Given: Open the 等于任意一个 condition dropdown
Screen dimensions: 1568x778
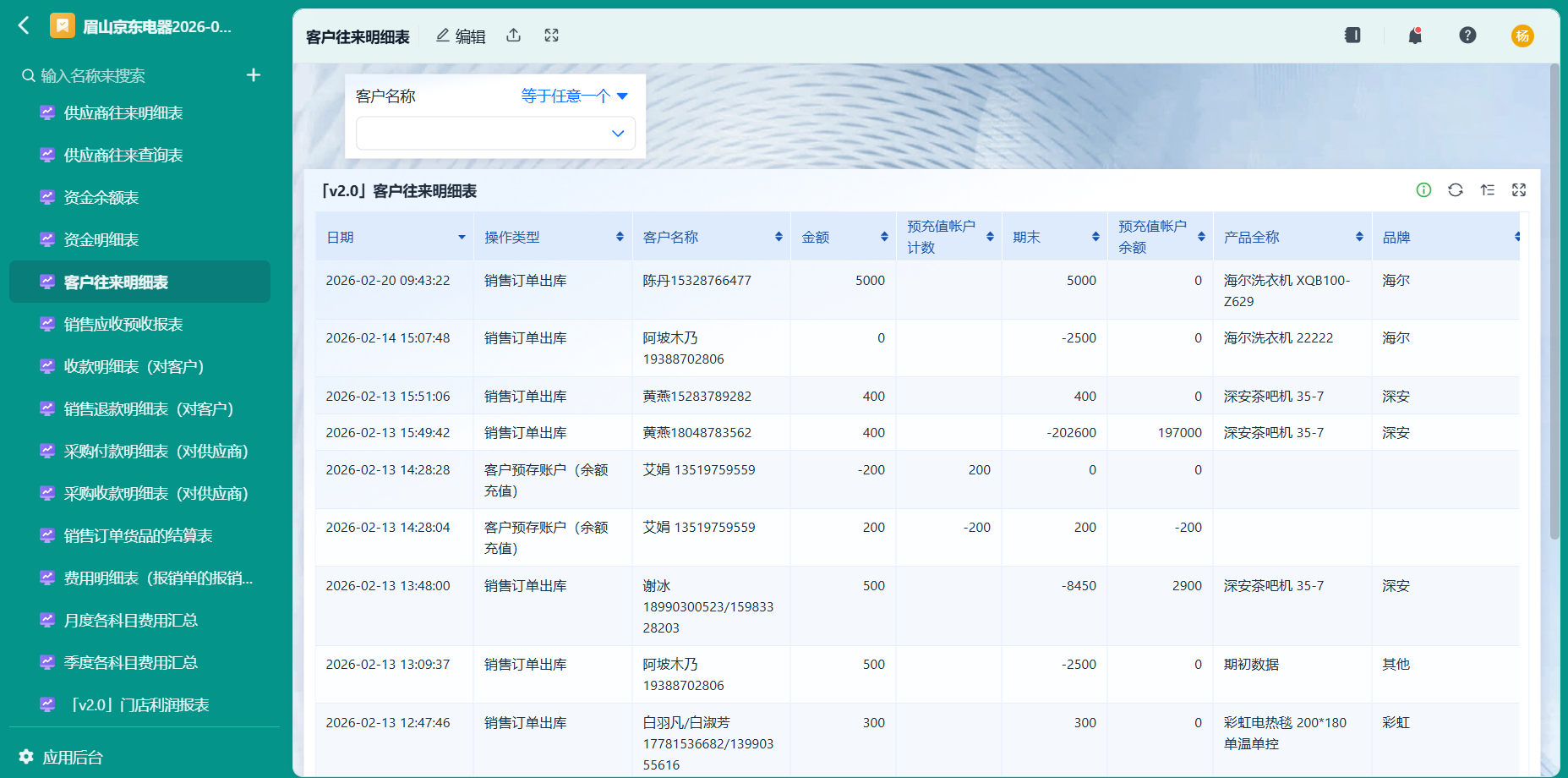Looking at the screenshot, I should (x=575, y=96).
